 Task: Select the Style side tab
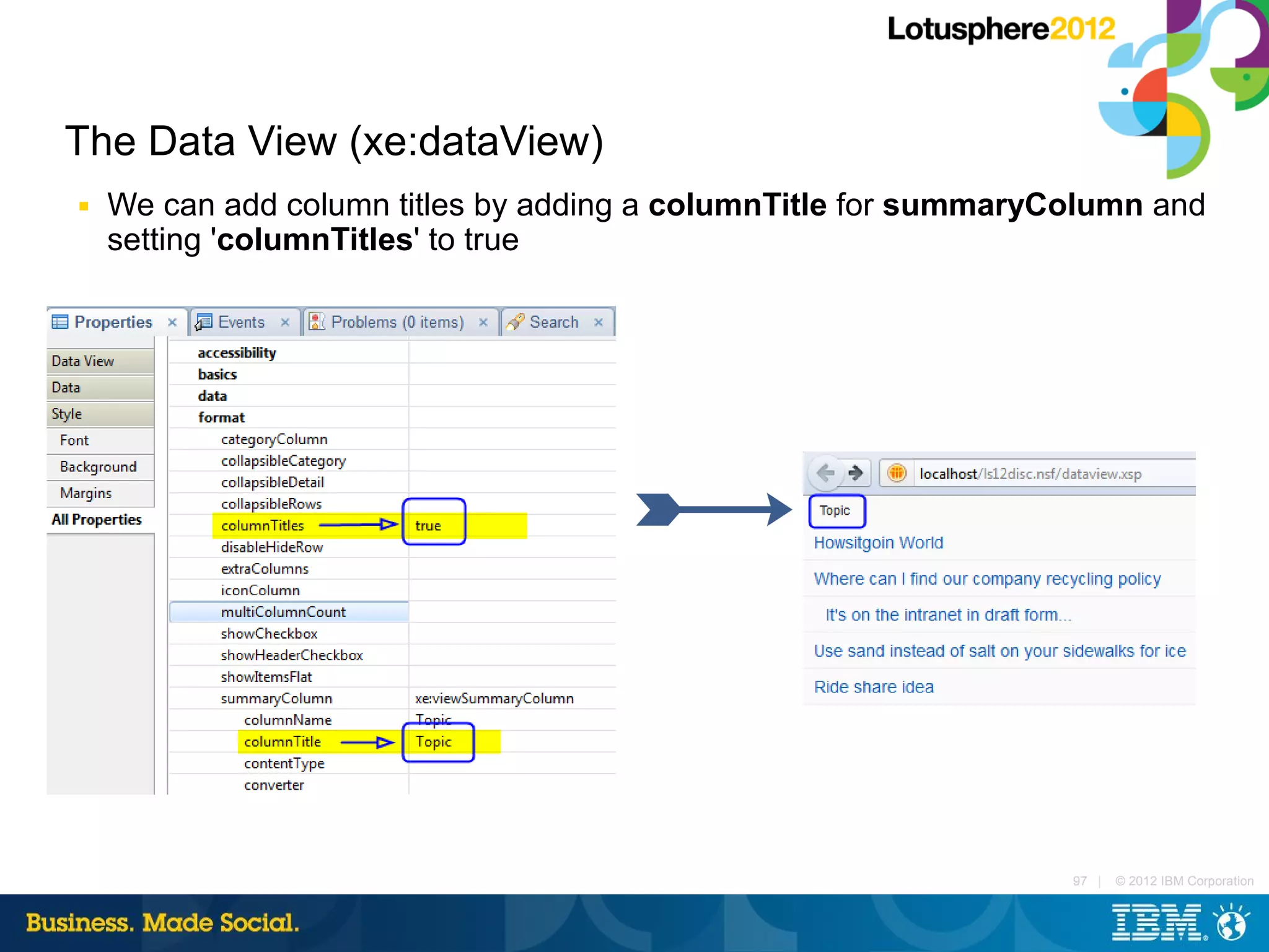pyautogui.click(x=100, y=414)
